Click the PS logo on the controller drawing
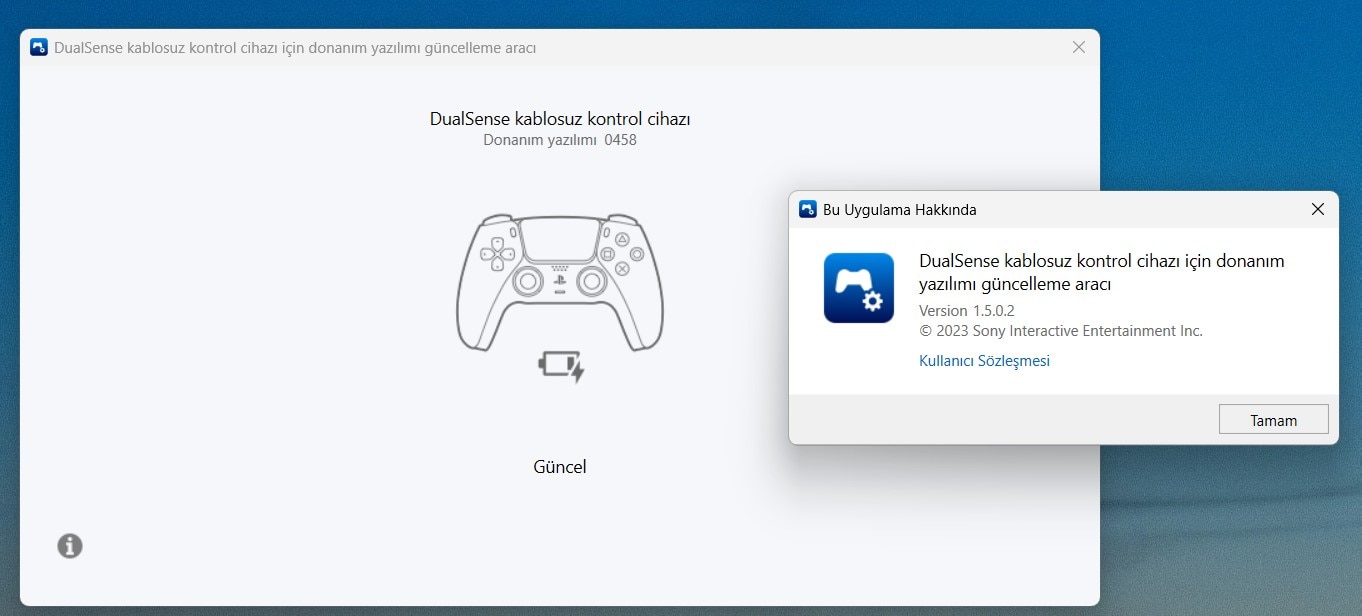This screenshot has width=1362, height=616. coord(560,283)
